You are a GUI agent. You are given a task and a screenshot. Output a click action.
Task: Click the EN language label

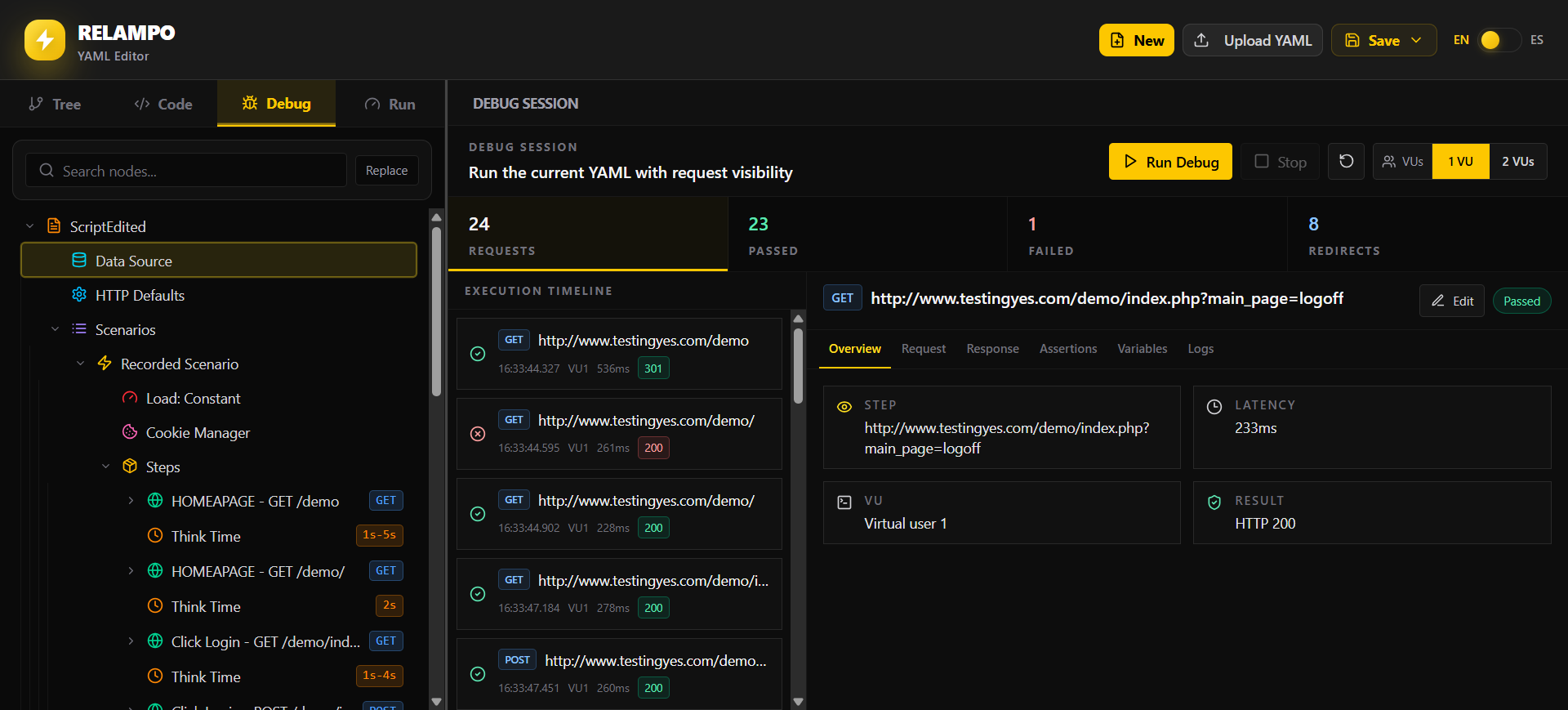click(1461, 40)
